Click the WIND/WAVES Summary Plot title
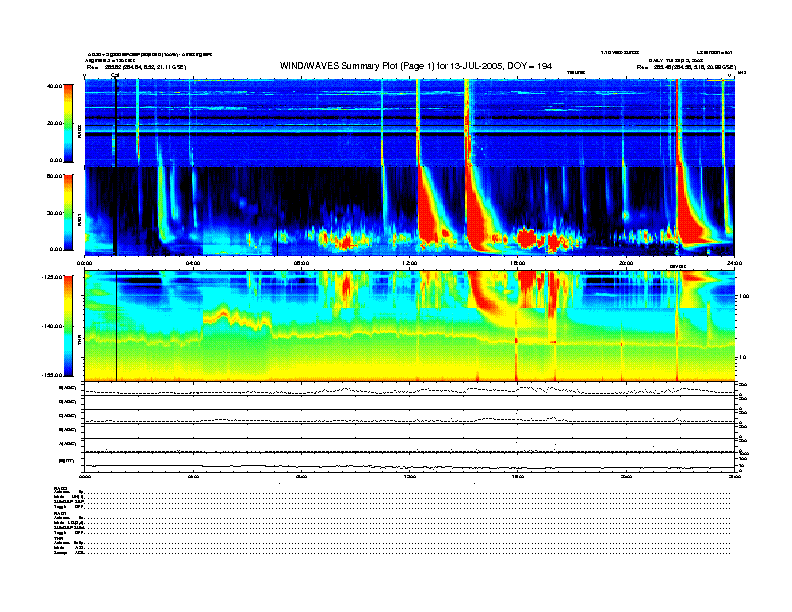 point(416,66)
